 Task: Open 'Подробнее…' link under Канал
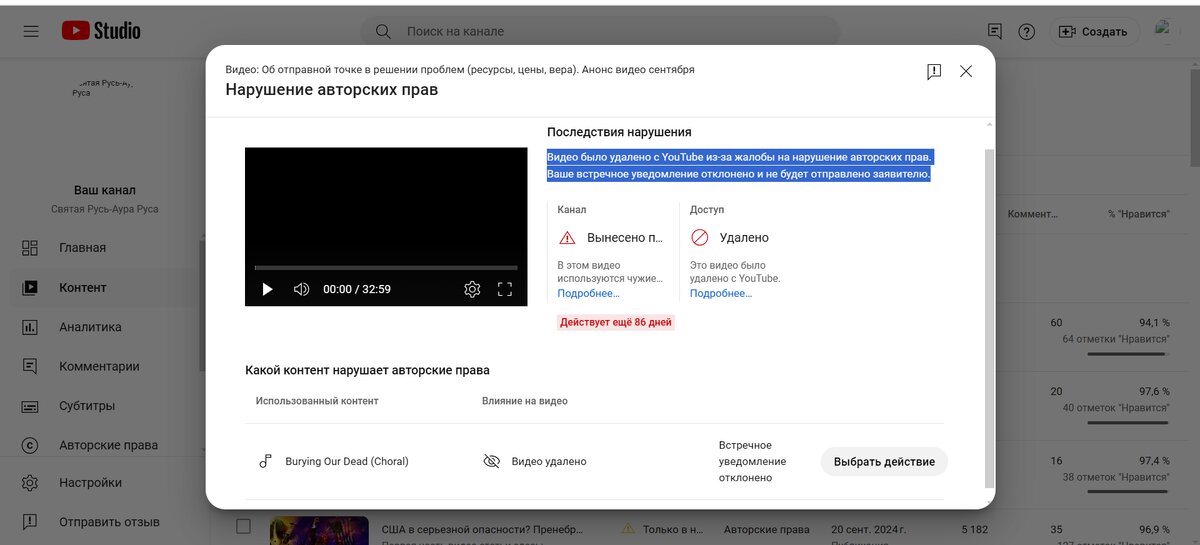(588, 293)
